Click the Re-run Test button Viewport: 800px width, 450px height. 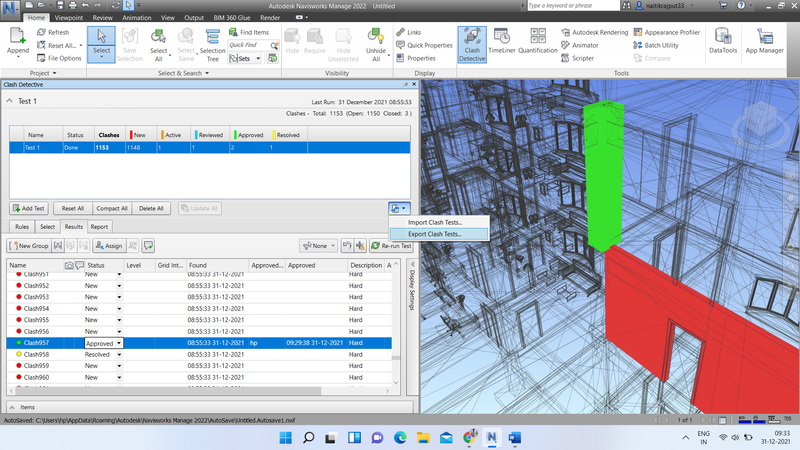point(391,246)
